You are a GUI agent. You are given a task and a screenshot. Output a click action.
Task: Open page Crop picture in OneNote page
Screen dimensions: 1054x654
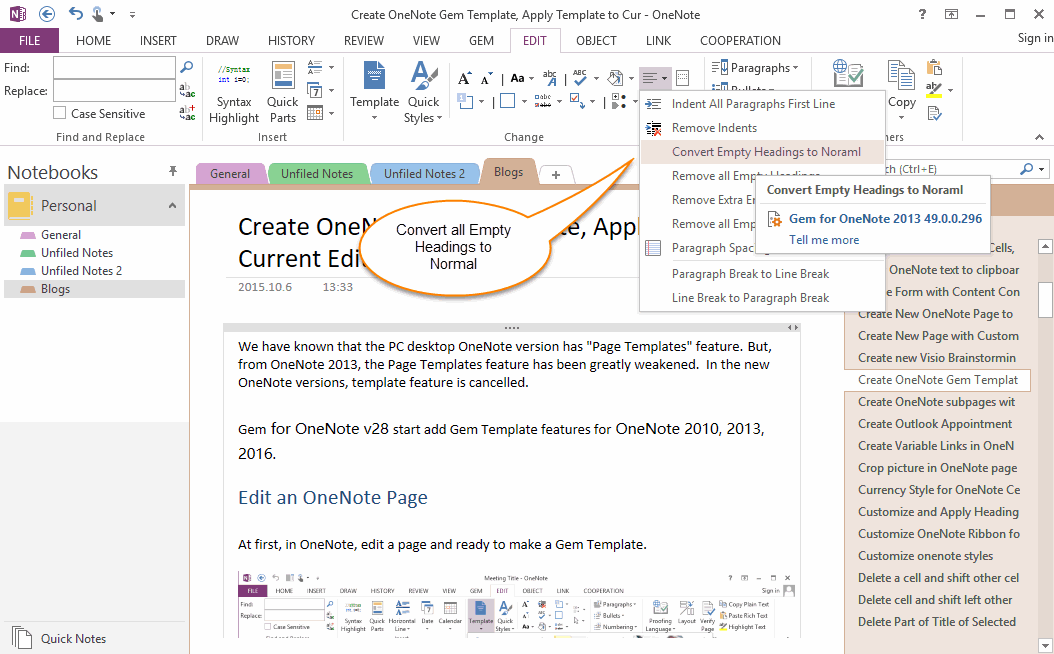pyautogui.click(x=938, y=468)
